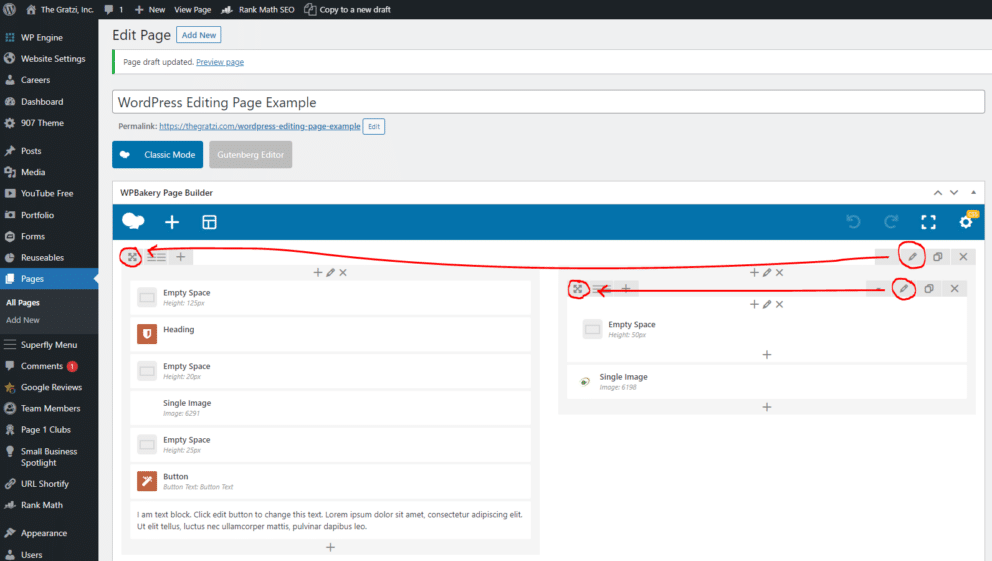This screenshot has height=561, width=992.
Task: Move WPBakery panel down with chevron
Action: coord(954,192)
